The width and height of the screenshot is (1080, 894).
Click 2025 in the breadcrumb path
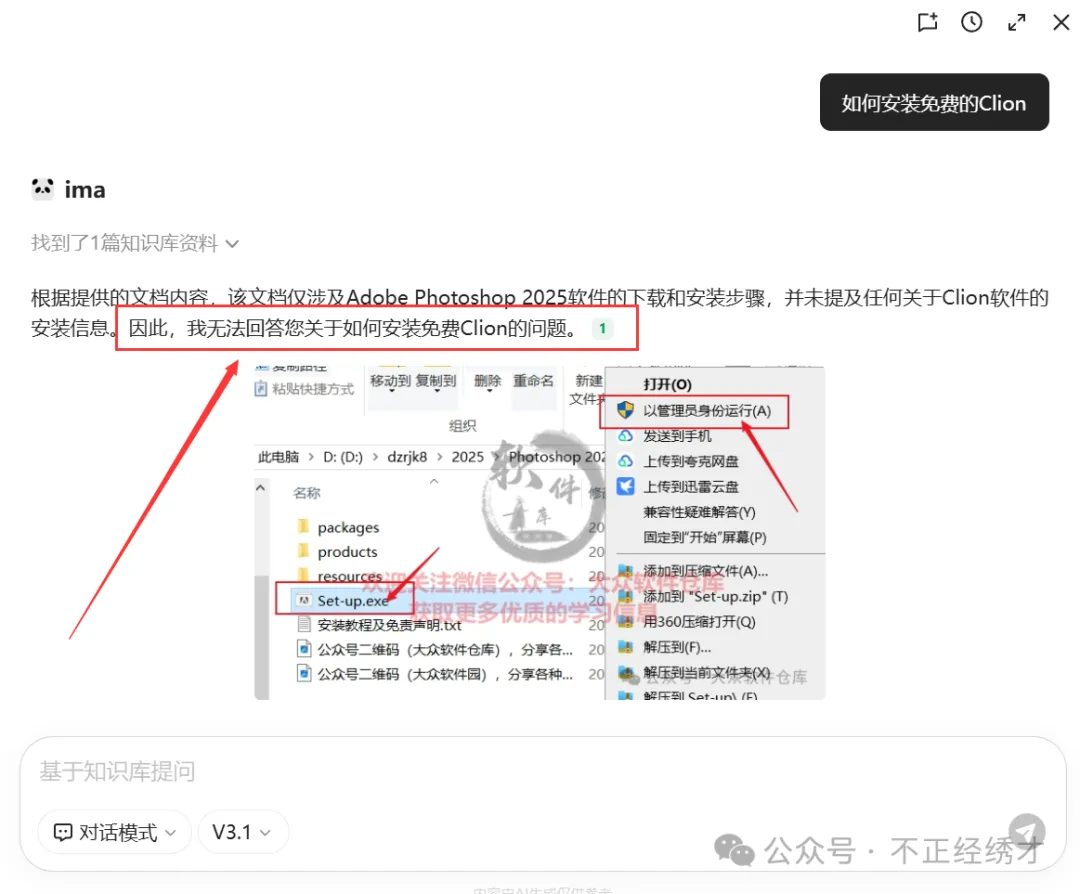pyautogui.click(x=468, y=457)
